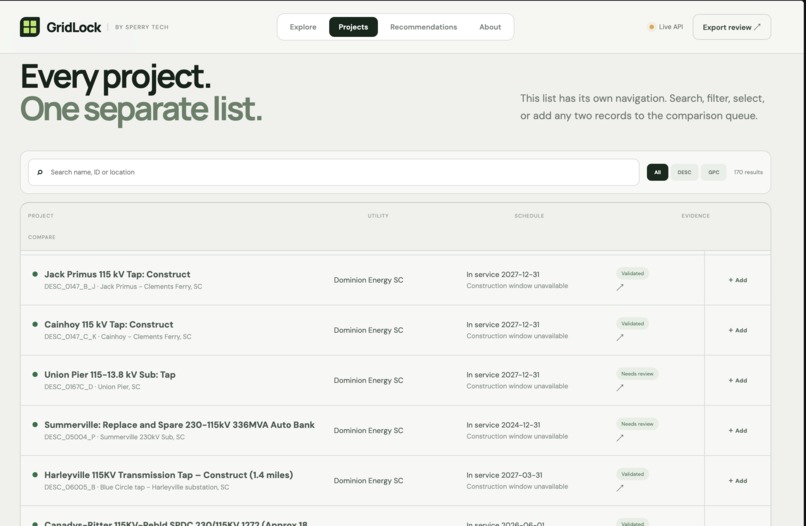Click Validated badge on Jack Primus row
The height and width of the screenshot is (526, 806).
(632, 274)
